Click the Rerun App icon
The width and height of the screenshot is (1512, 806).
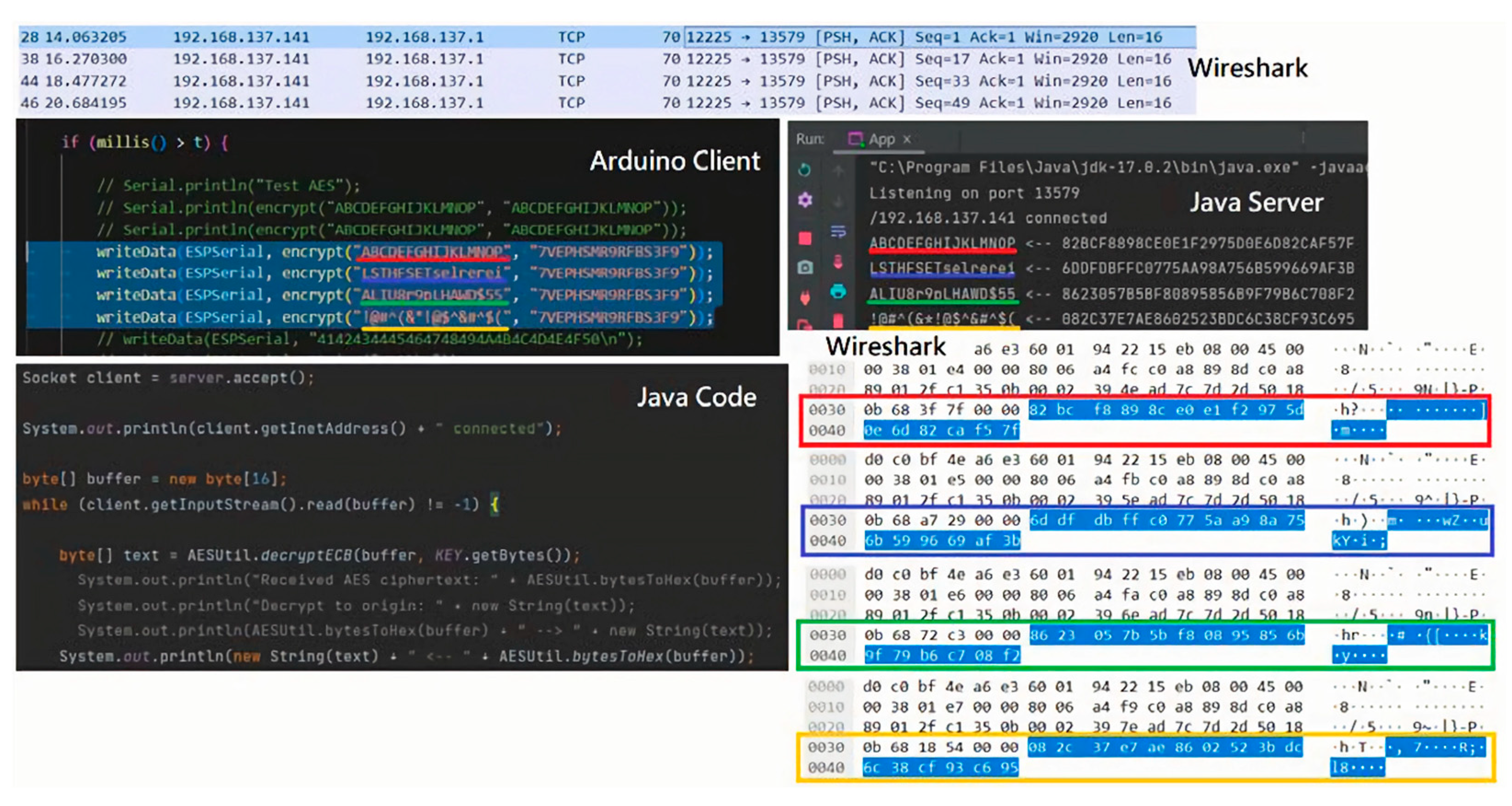(x=804, y=170)
